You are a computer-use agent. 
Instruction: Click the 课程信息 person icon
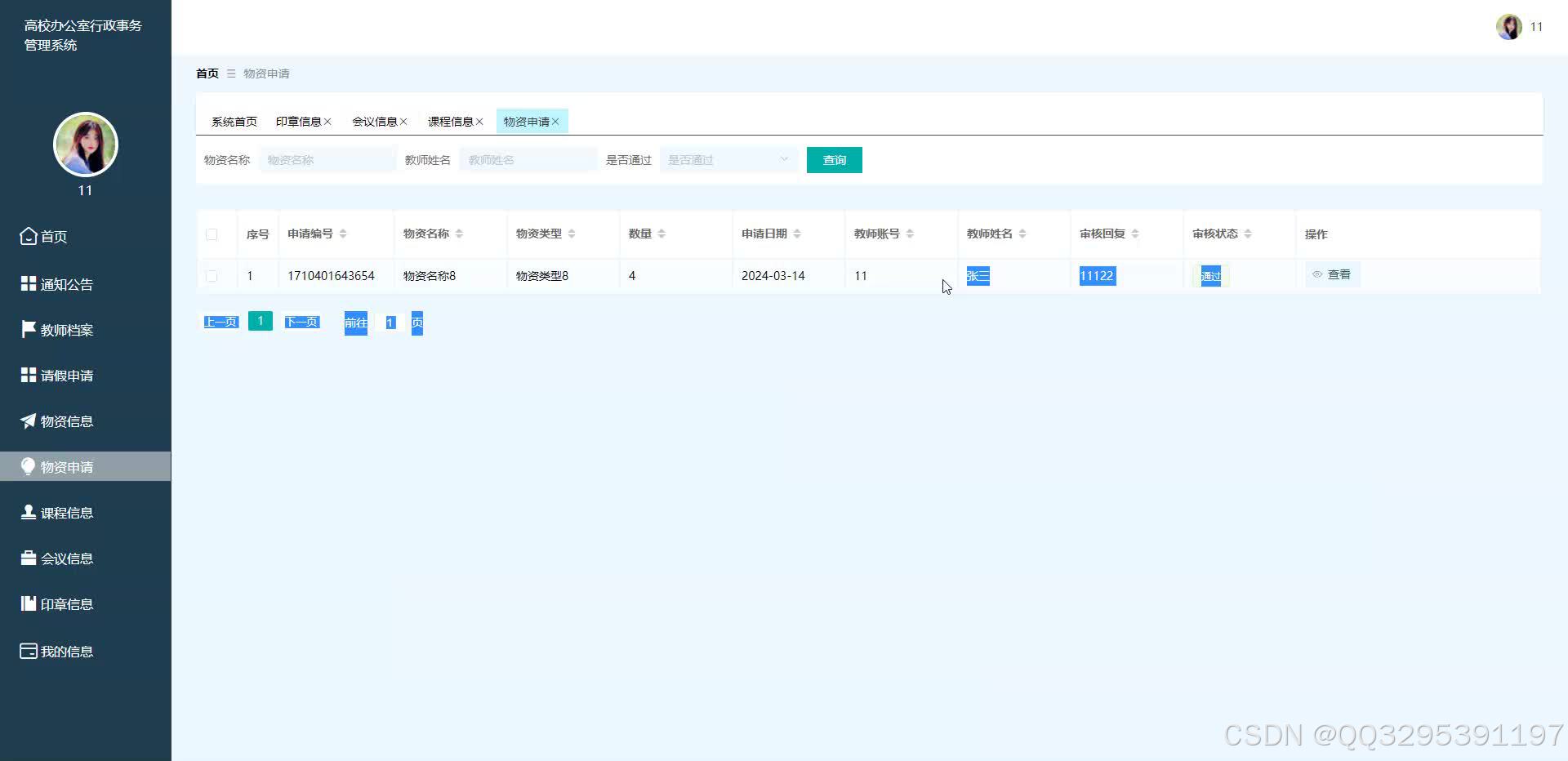click(x=29, y=512)
